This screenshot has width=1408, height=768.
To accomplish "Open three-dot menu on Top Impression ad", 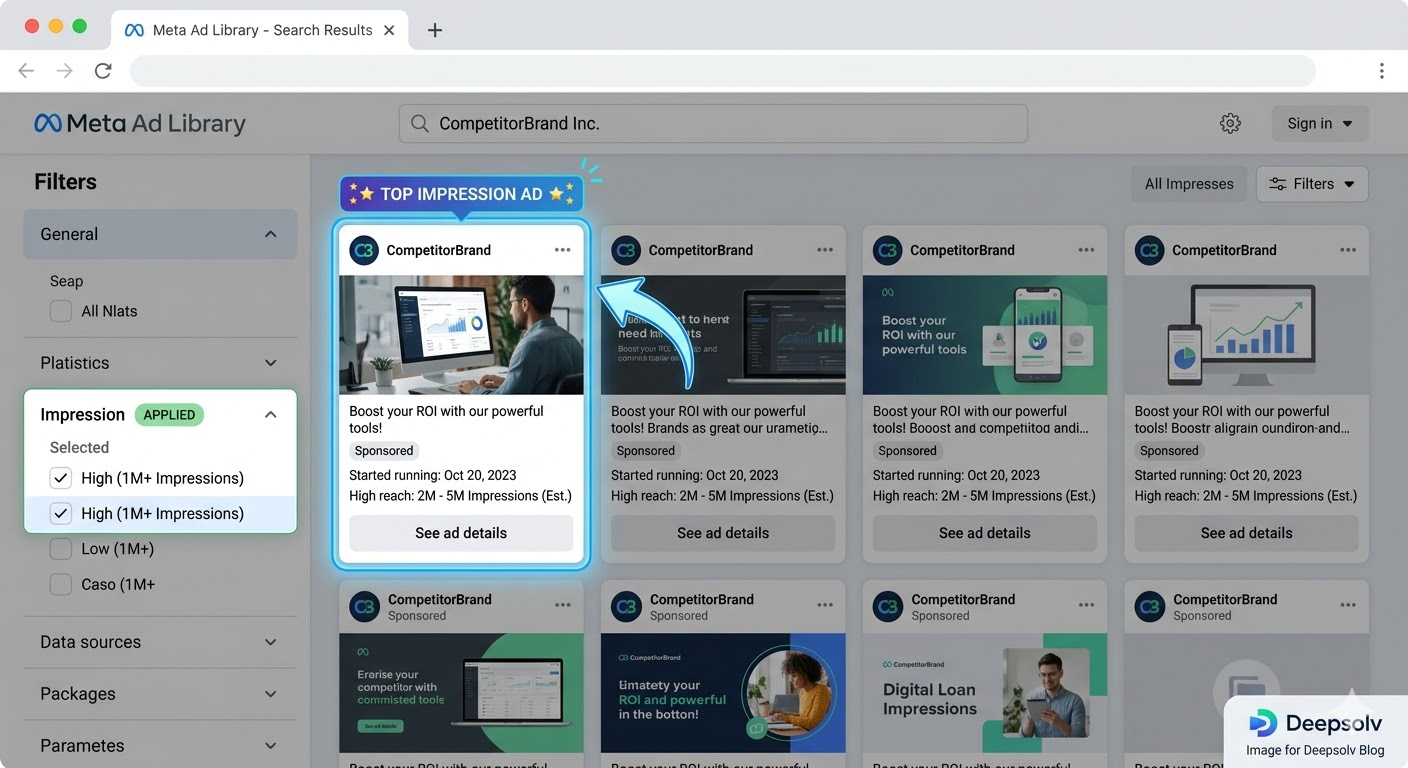I will (x=563, y=249).
